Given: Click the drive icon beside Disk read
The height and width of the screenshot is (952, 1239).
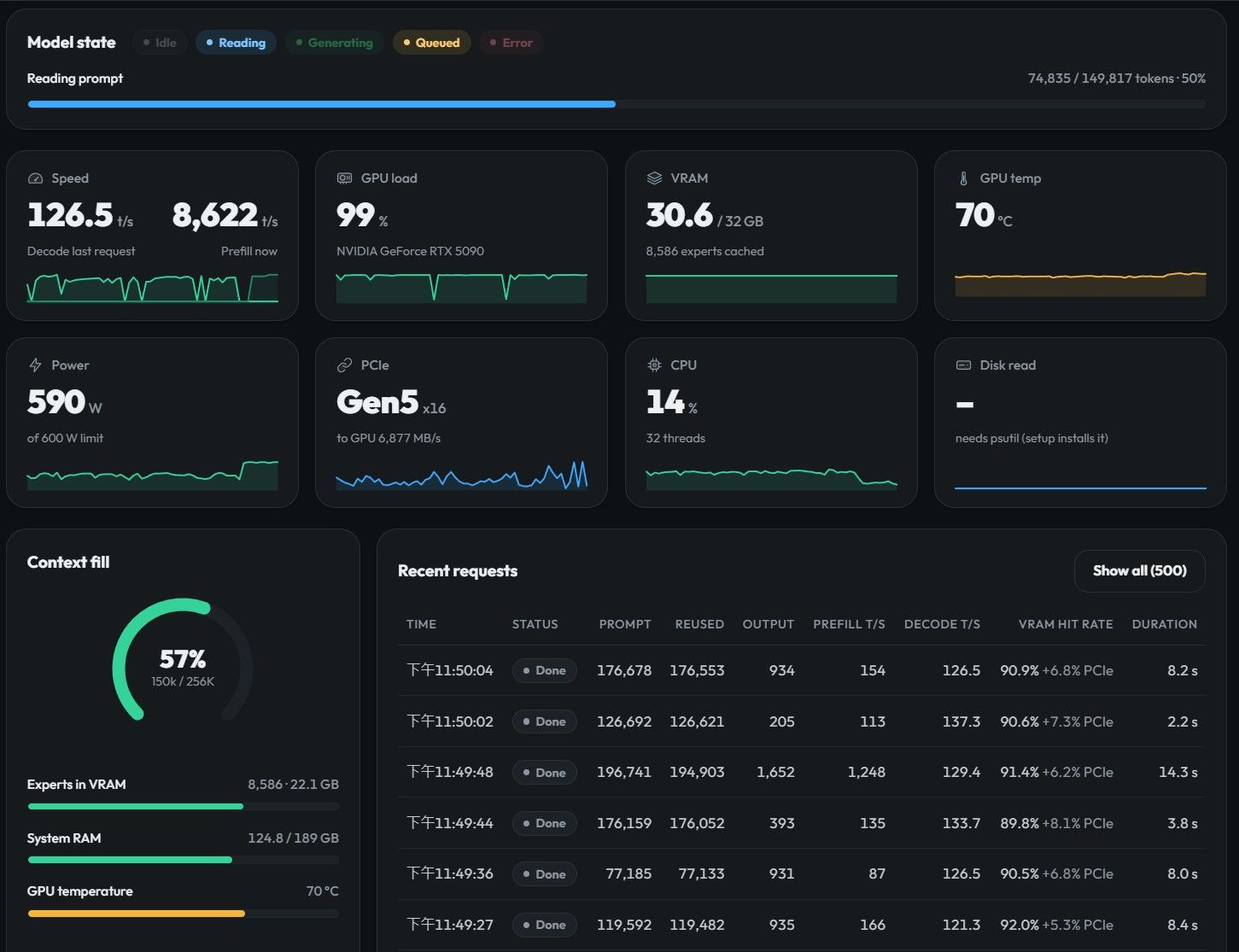Looking at the screenshot, I should [963, 365].
